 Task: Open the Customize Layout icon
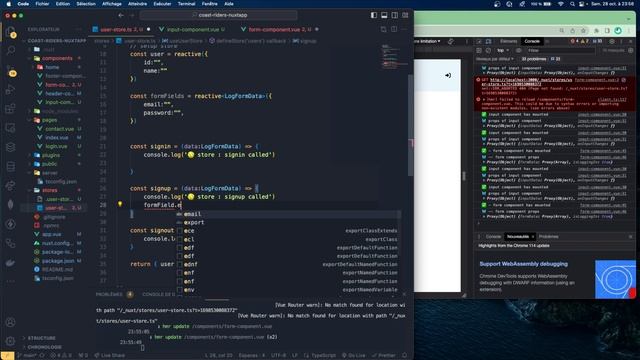click(x=405, y=16)
